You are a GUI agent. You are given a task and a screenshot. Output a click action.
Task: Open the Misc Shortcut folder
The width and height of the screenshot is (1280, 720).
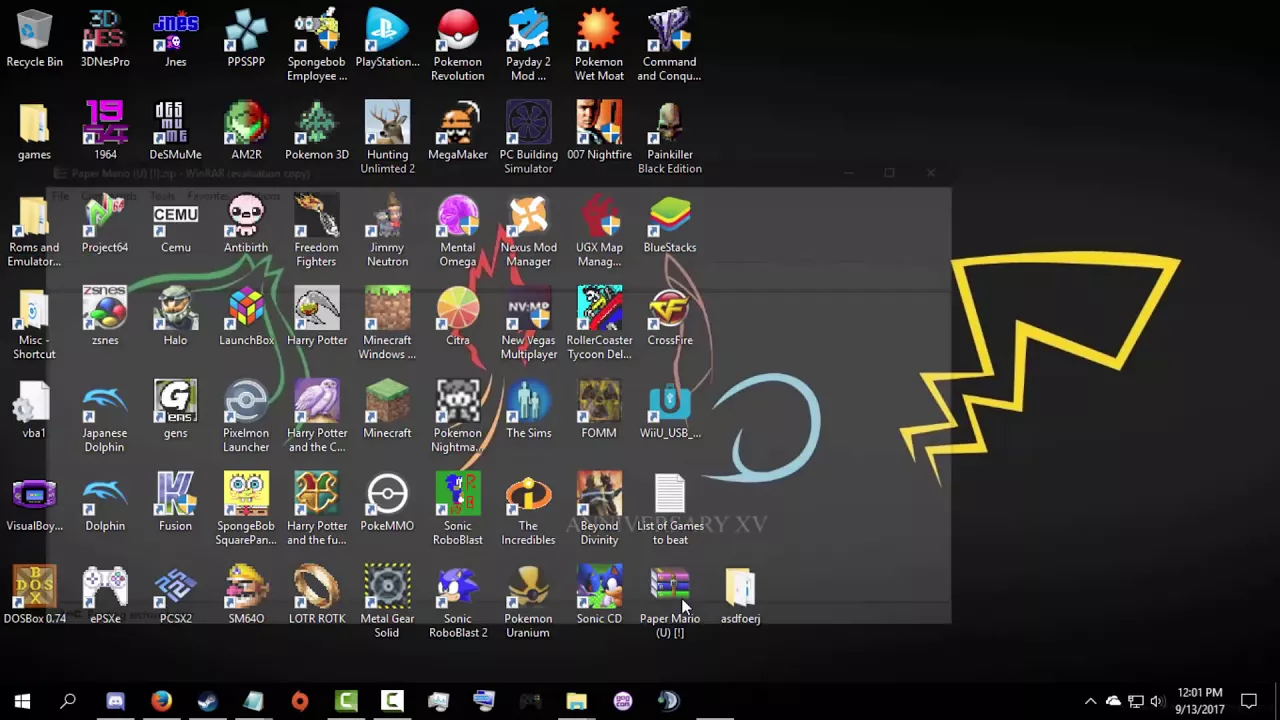(x=34, y=325)
